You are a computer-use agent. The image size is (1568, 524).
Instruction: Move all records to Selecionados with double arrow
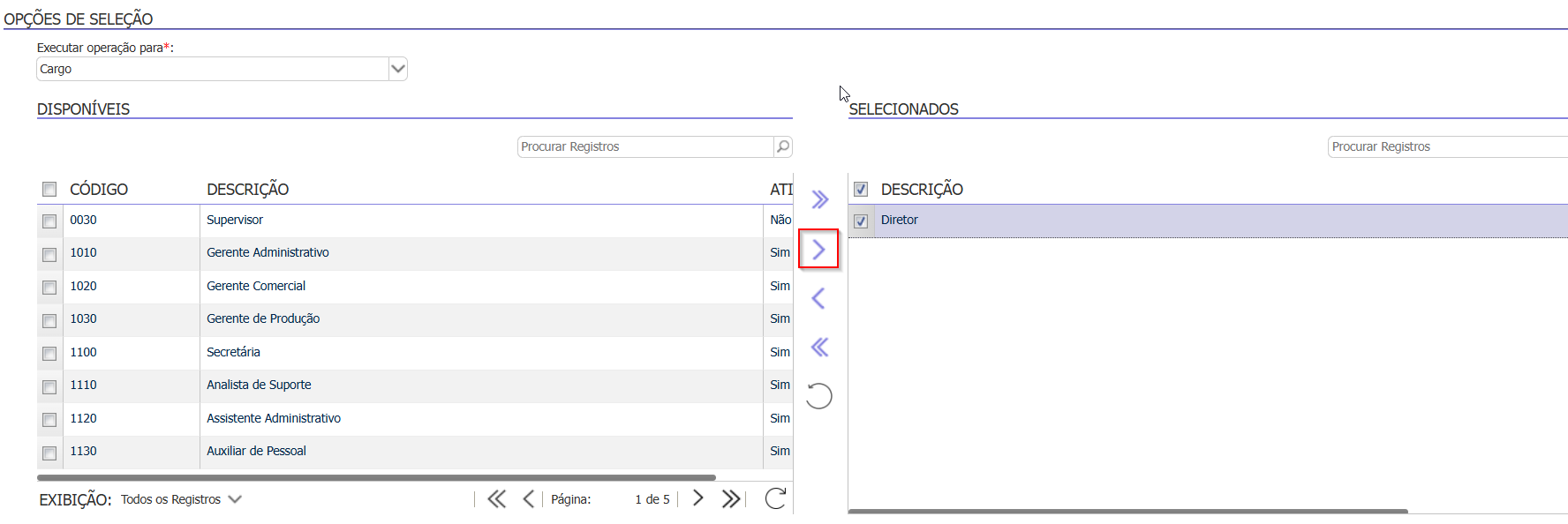point(820,199)
